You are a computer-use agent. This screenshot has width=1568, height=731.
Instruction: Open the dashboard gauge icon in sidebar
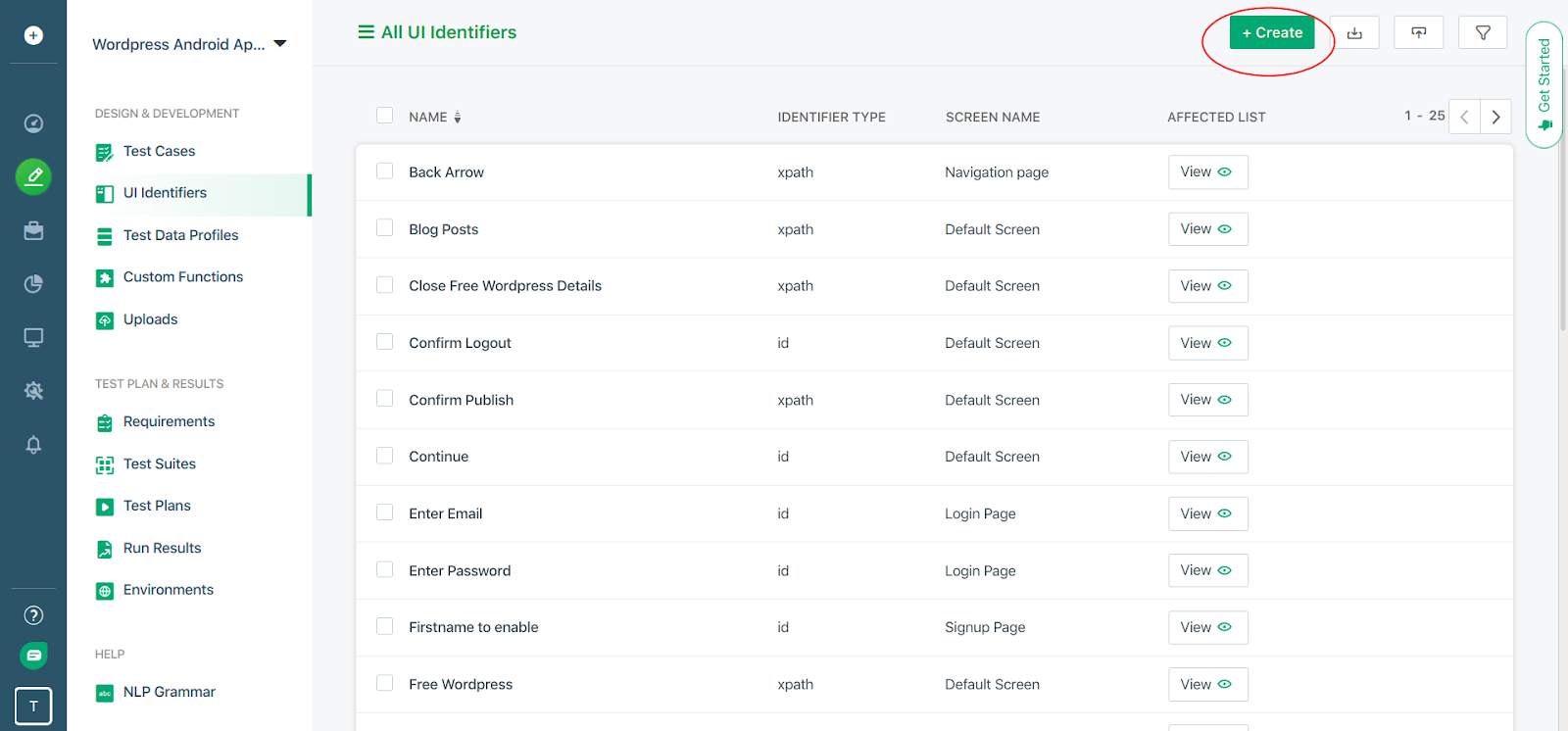point(33,123)
